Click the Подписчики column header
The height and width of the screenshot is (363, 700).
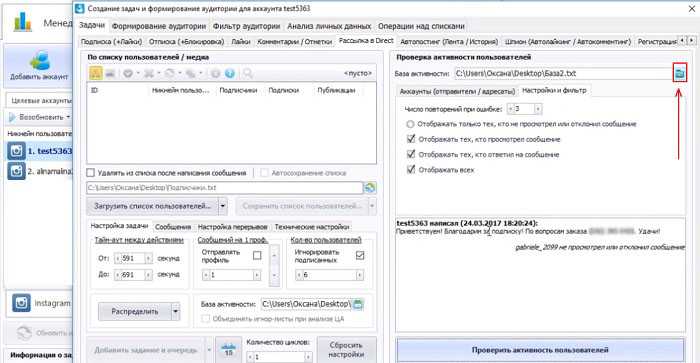click(x=238, y=90)
